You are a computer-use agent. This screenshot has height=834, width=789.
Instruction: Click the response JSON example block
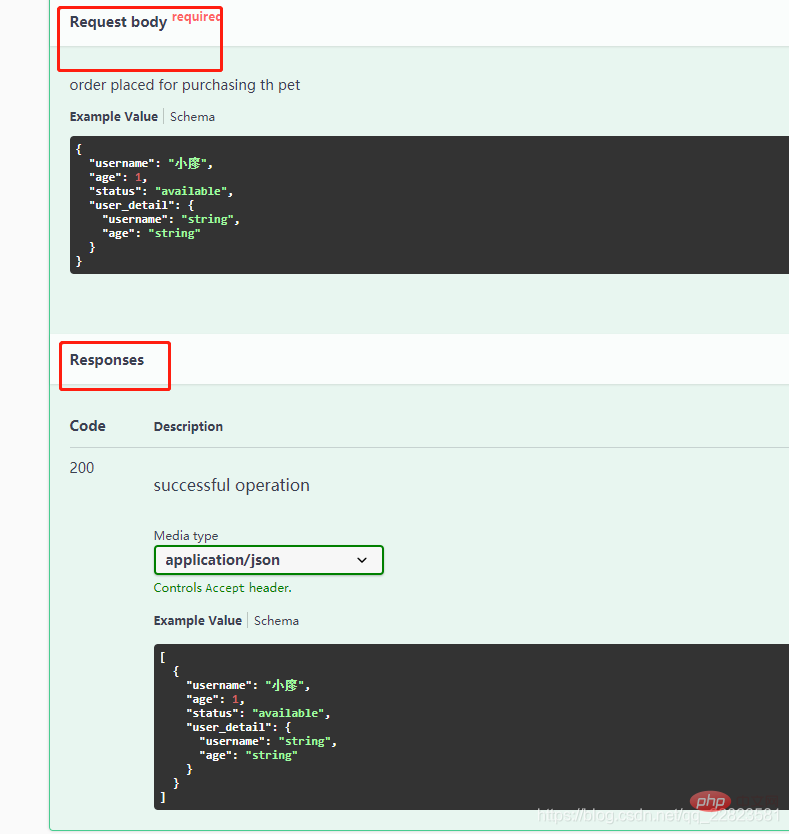coord(471,727)
